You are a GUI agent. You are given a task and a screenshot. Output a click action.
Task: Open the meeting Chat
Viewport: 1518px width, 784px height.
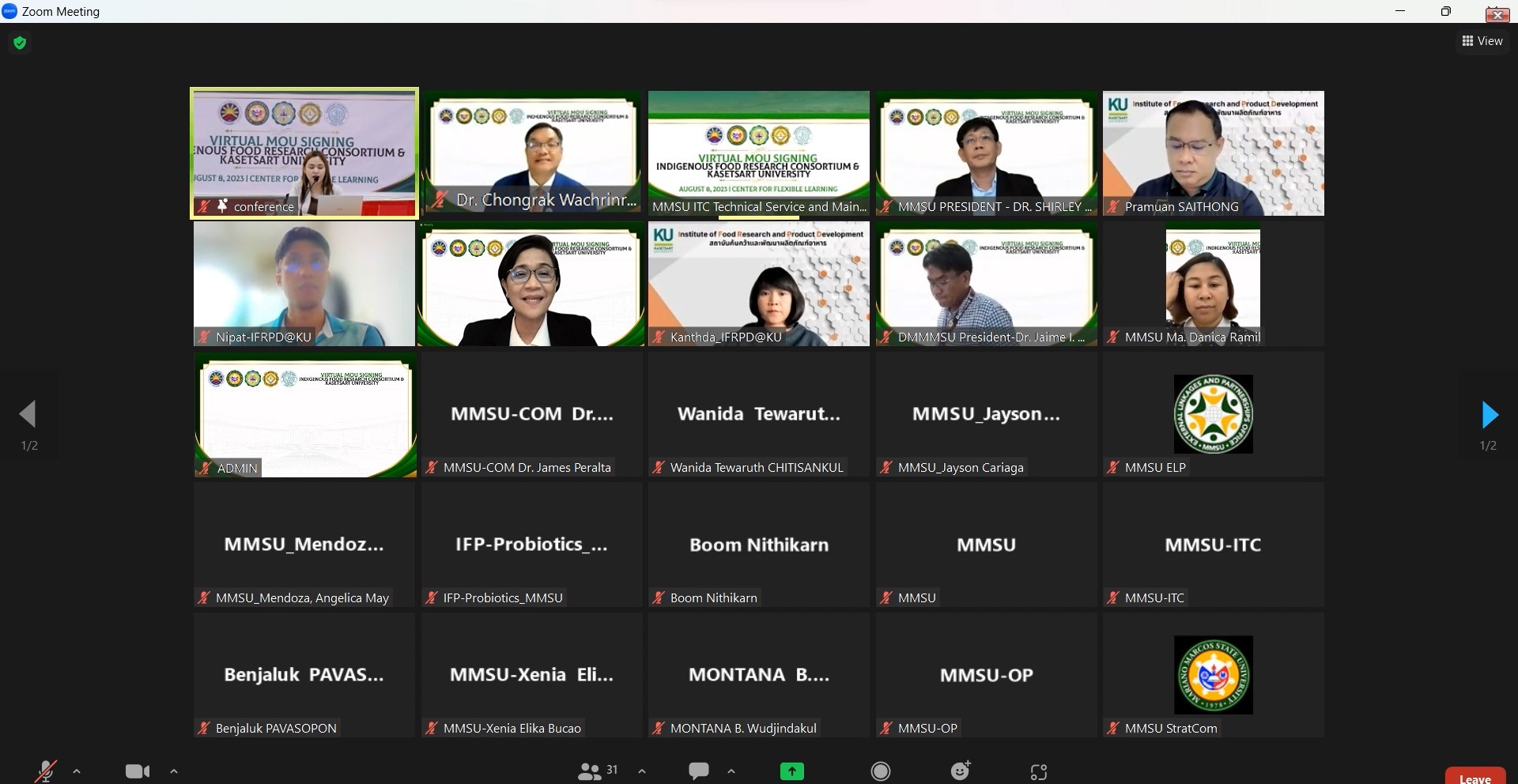click(699, 771)
